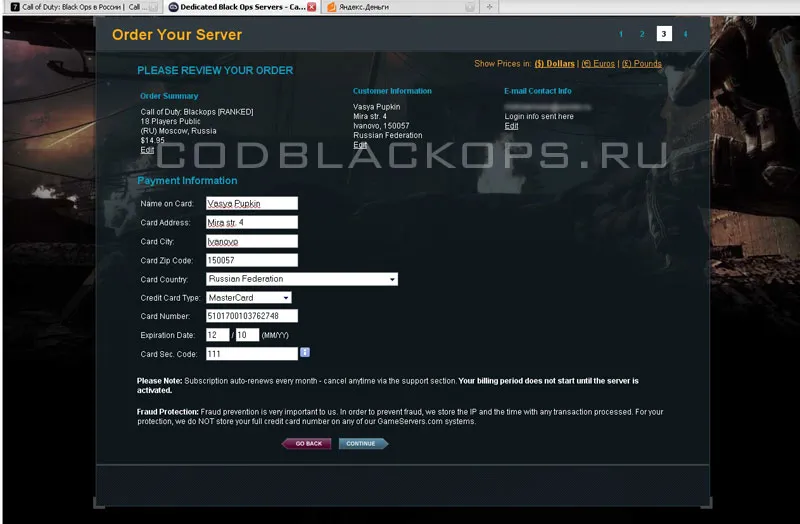Edit the Customer Information
The image size is (800, 524).
tap(360, 145)
